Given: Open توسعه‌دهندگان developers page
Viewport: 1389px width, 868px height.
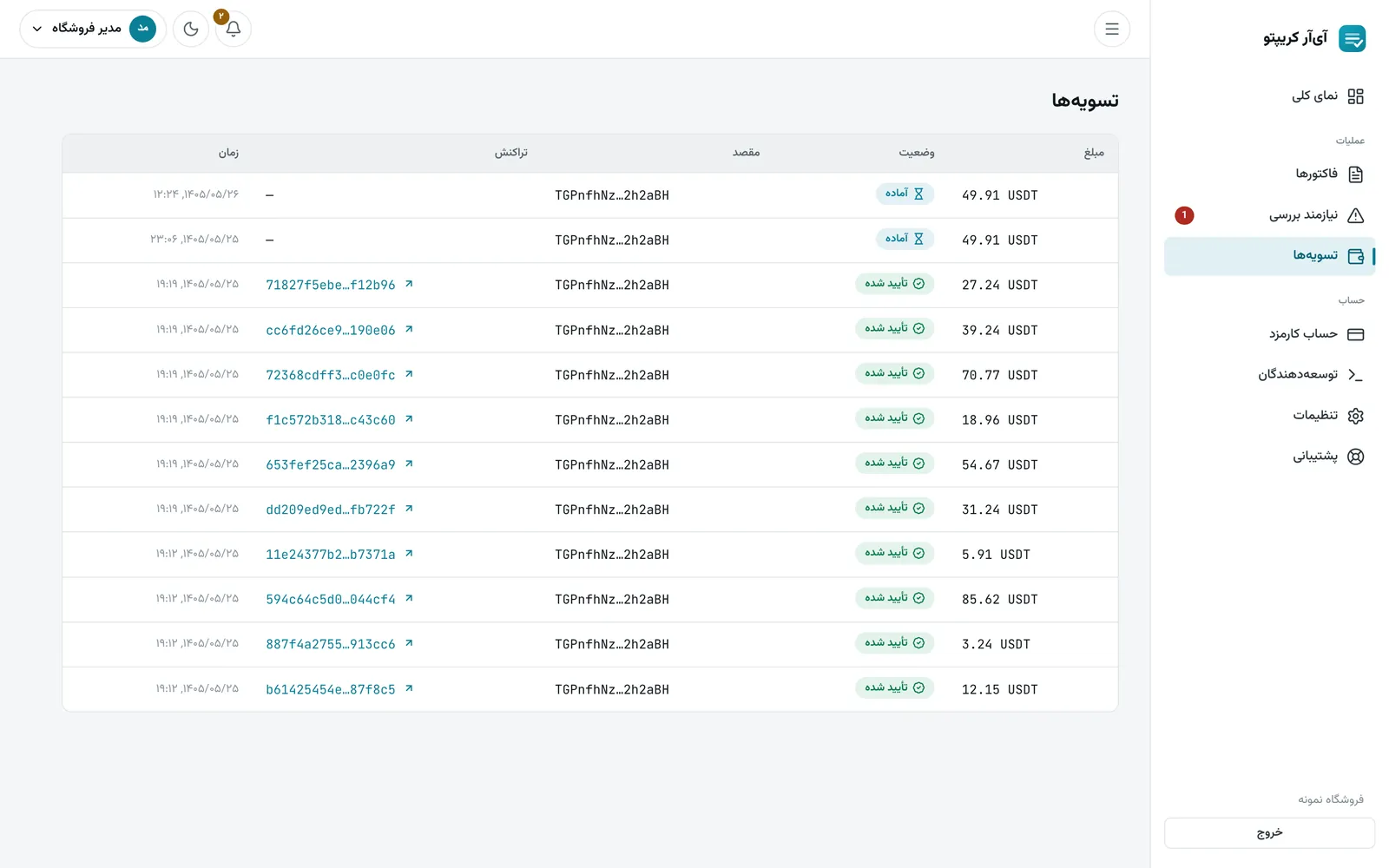Looking at the screenshot, I should tap(1269, 375).
